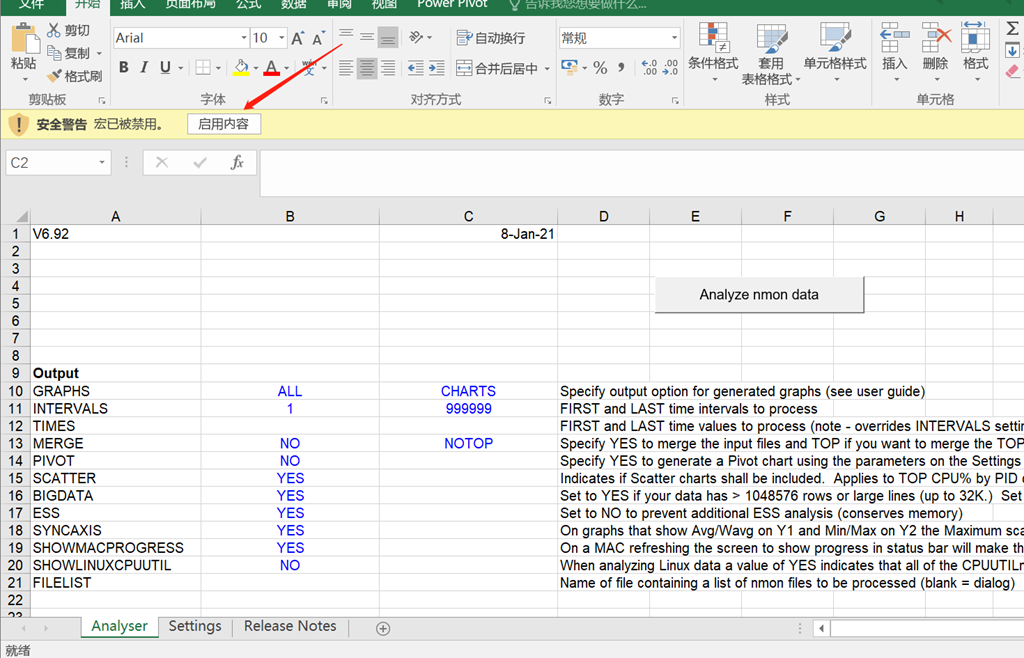Open the Name Box C2 dropdown
This screenshot has width=1024, height=658.
coord(102,163)
